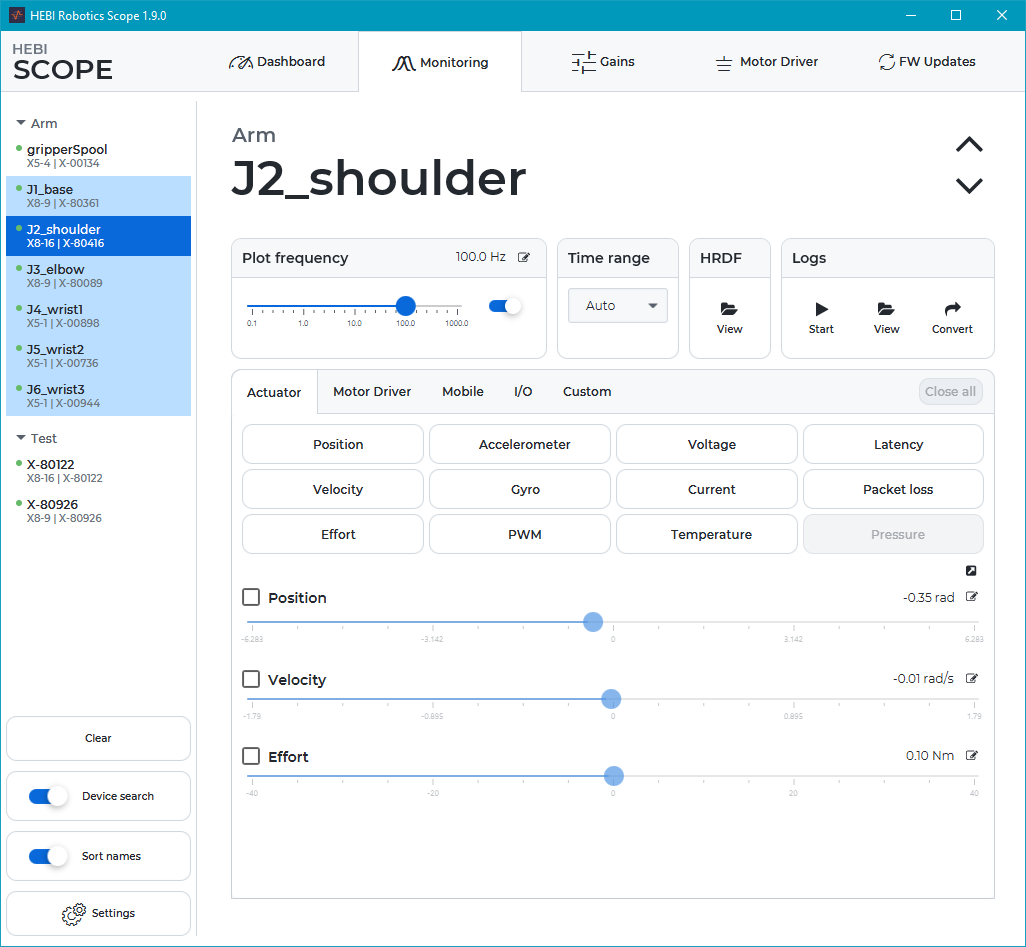Edit the Position value with the pencil icon
The height and width of the screenshot is (947, 1026).
970,597
